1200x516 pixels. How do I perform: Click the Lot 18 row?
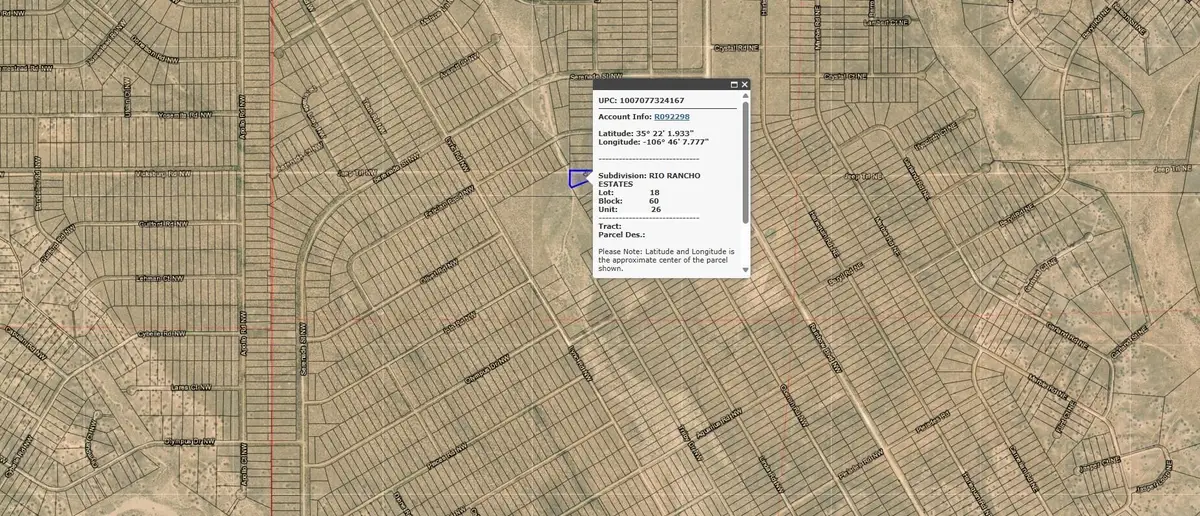pos(628,192)
